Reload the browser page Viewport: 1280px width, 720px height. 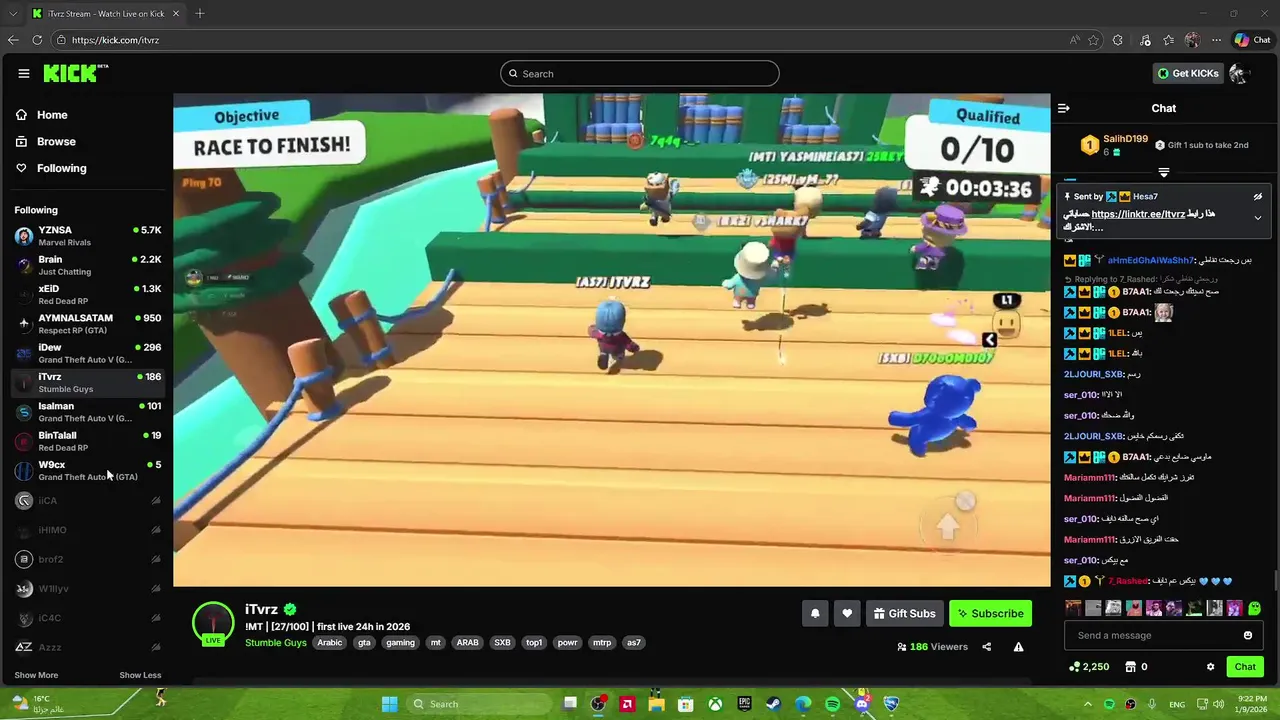tap(37, 40)
